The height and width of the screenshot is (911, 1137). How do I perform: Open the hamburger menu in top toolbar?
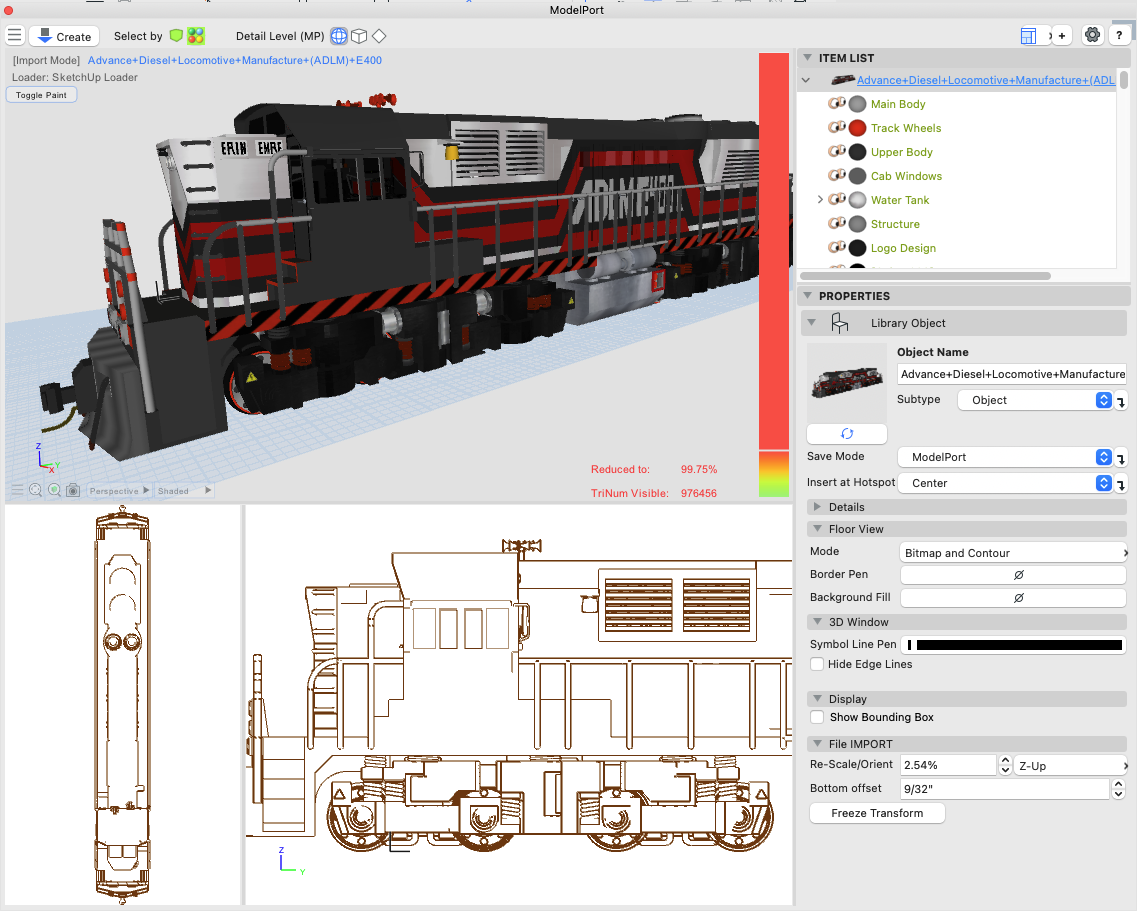pyautogui.click(x=14, y=36)
